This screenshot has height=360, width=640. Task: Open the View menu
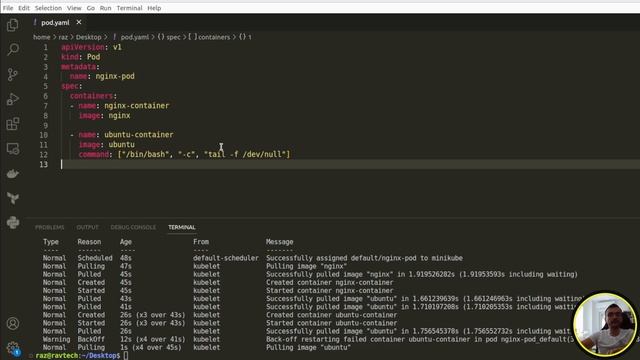74,8
